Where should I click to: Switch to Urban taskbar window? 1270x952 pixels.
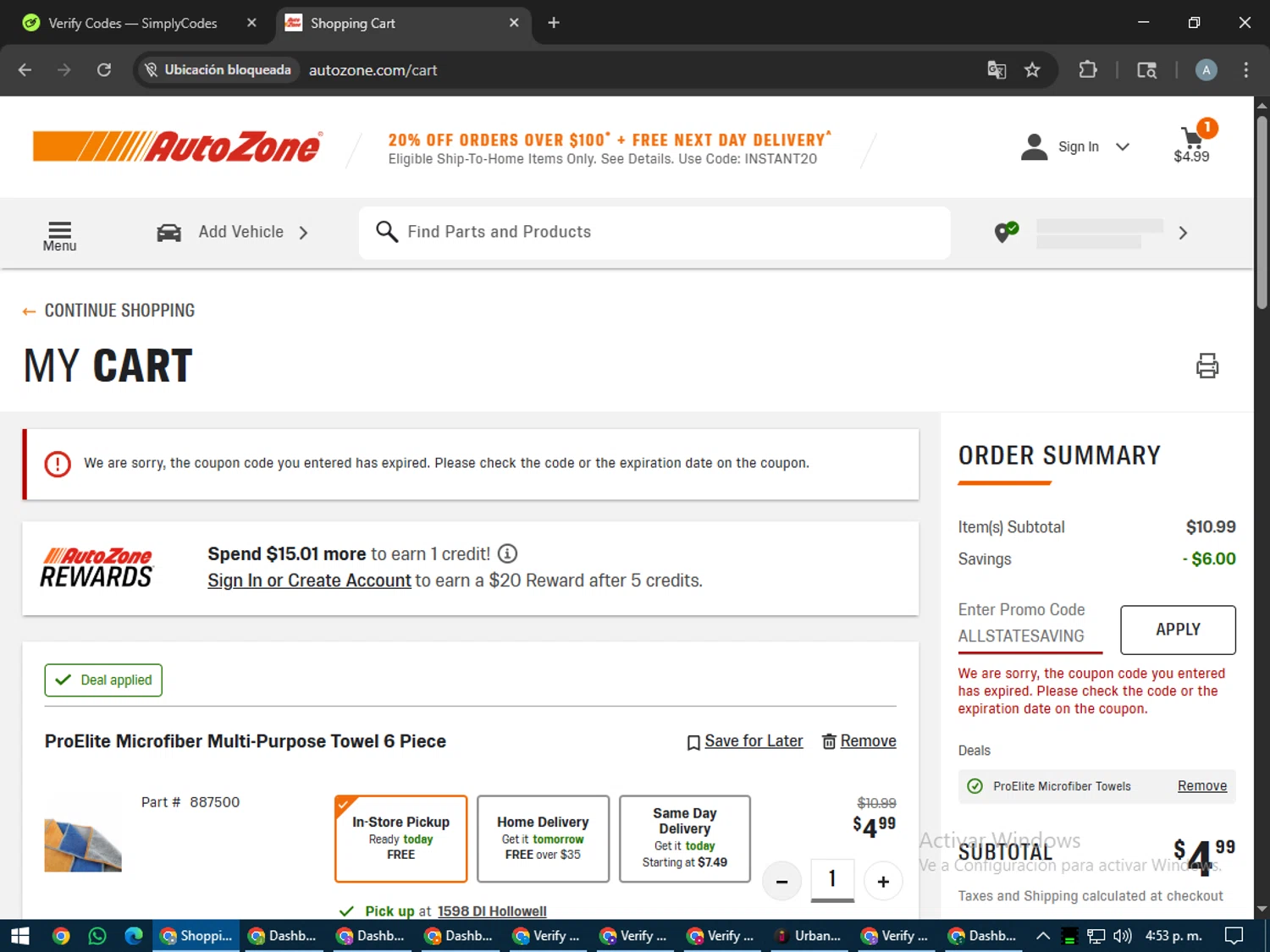tap(808, 936)
